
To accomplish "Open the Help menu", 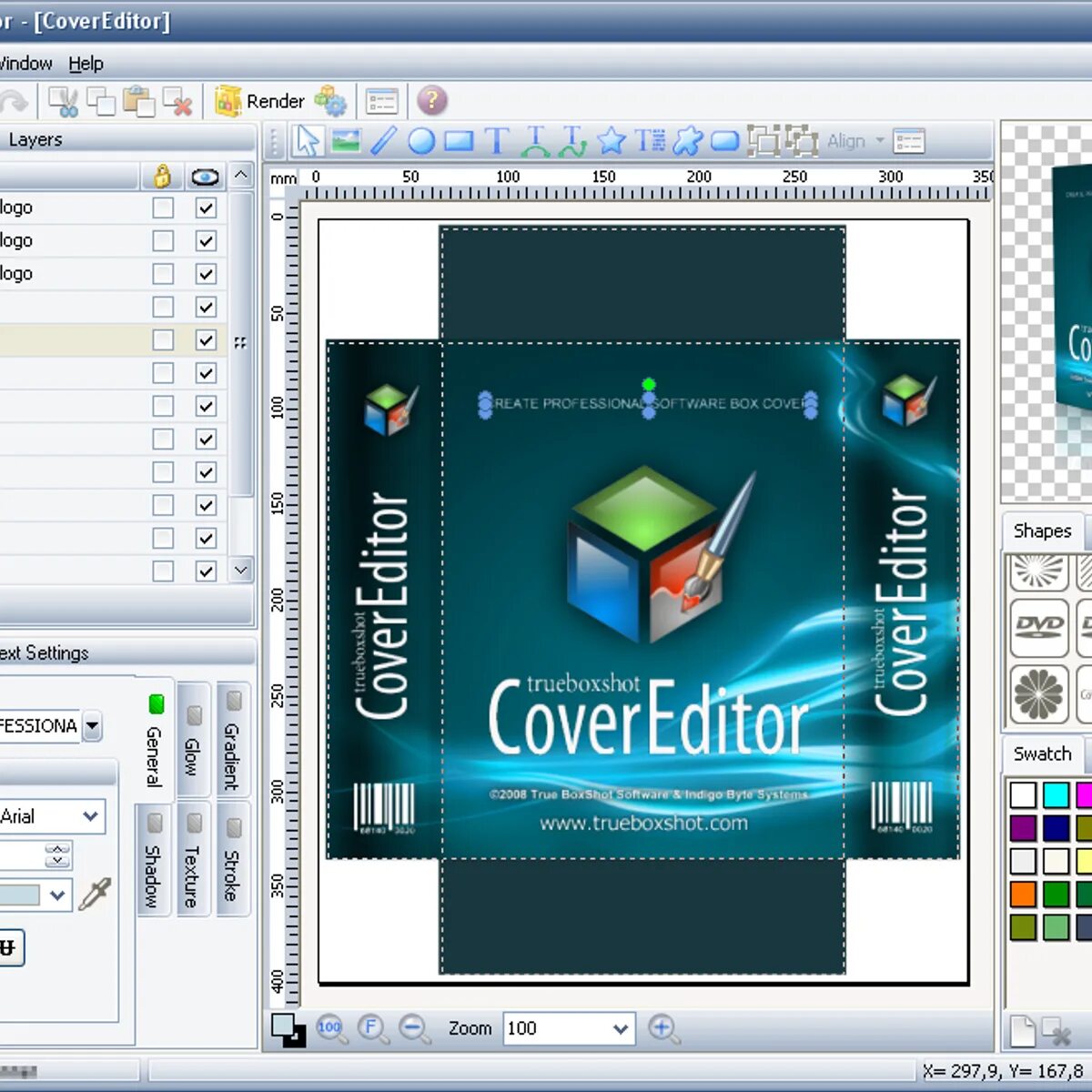I will pos(86,64).
